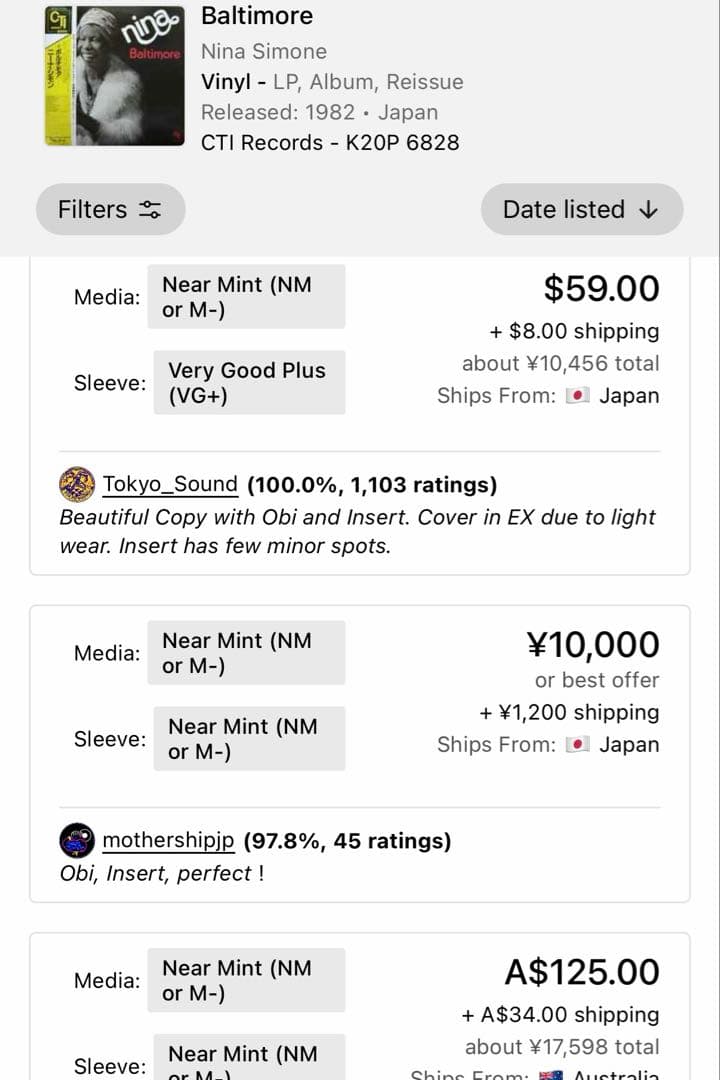Open mothershipjp seller profile link
Screen dimensions: 720x1080
tap(168, 841)
